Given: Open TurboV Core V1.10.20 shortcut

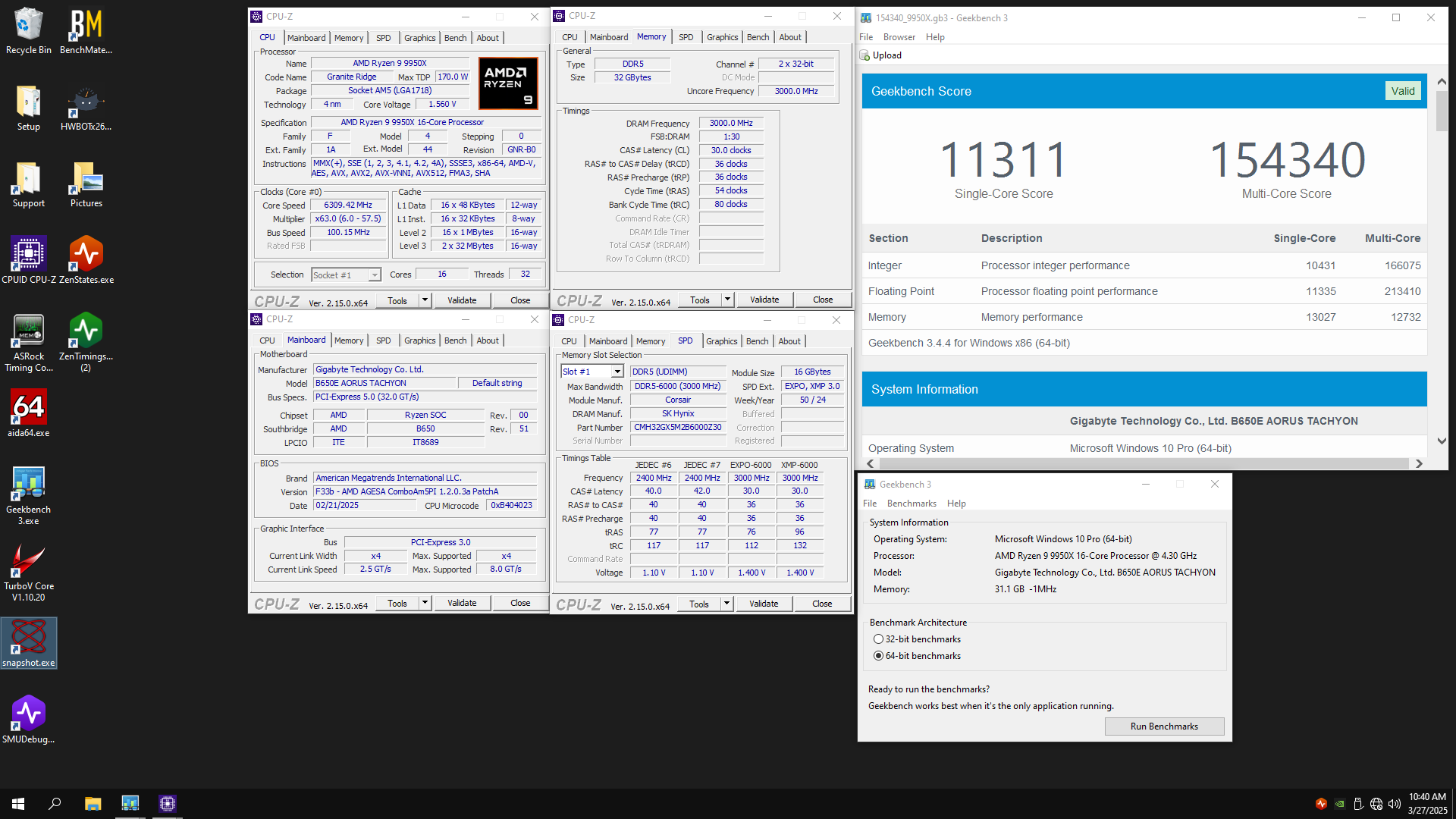Looking at the screenshot, I should pyautogui.click(x=29, y=573).
